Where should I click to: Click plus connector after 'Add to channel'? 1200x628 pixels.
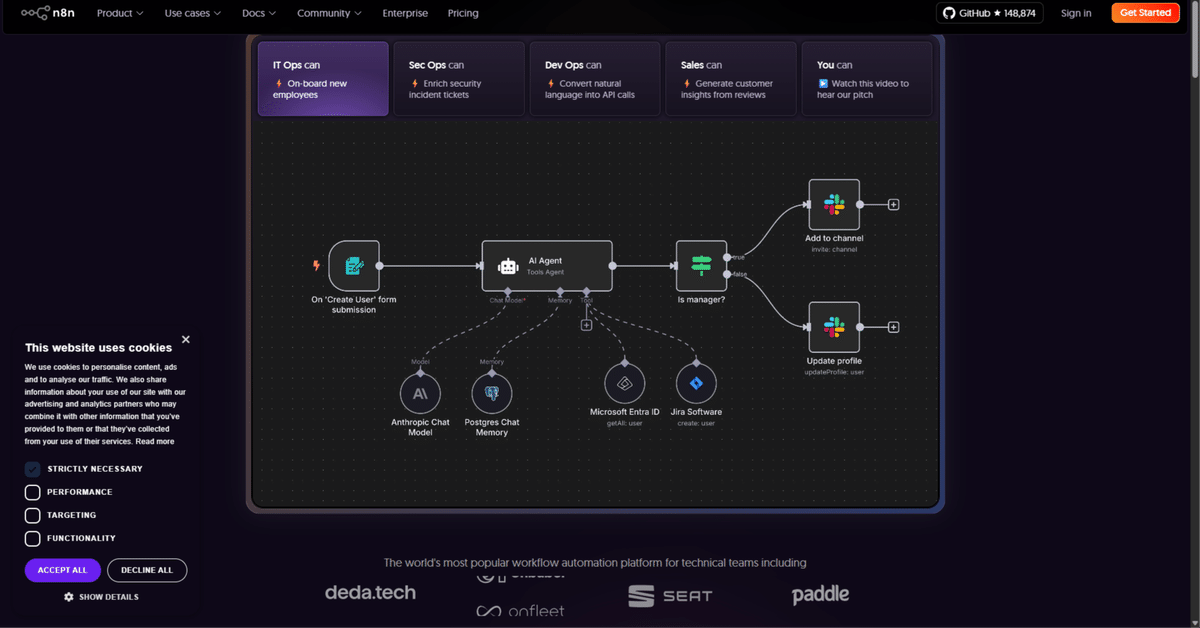894,204
